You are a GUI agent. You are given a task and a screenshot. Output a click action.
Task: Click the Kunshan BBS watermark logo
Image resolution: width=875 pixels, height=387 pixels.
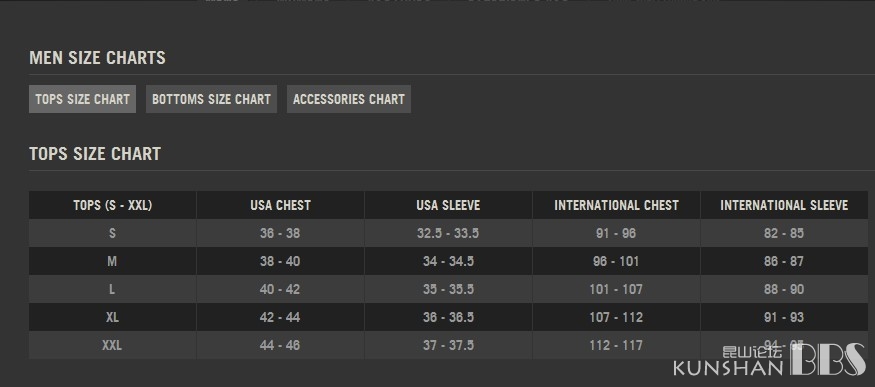coord(770,360)
